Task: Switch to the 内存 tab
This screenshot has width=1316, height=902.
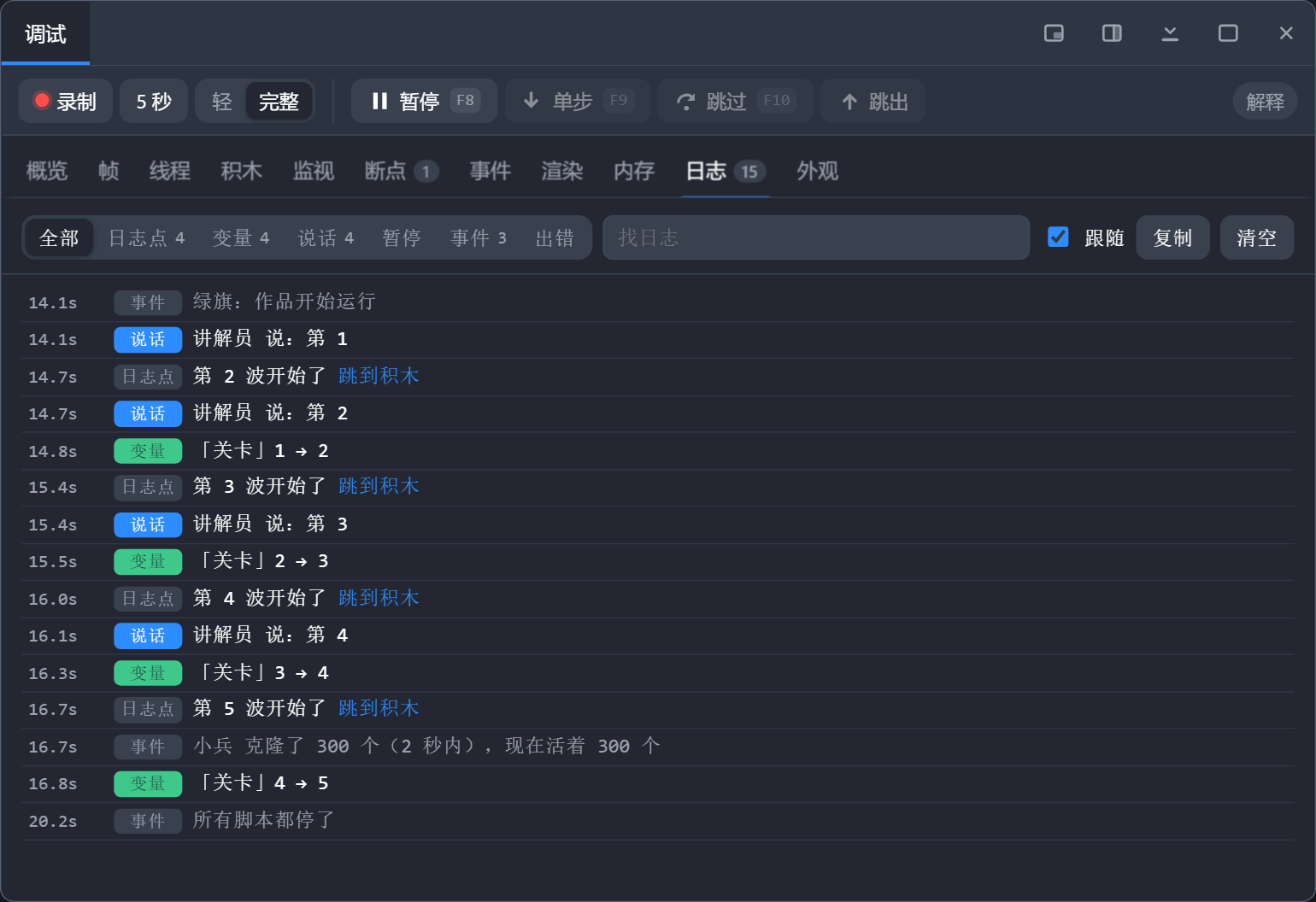Action: click(634, 171)
